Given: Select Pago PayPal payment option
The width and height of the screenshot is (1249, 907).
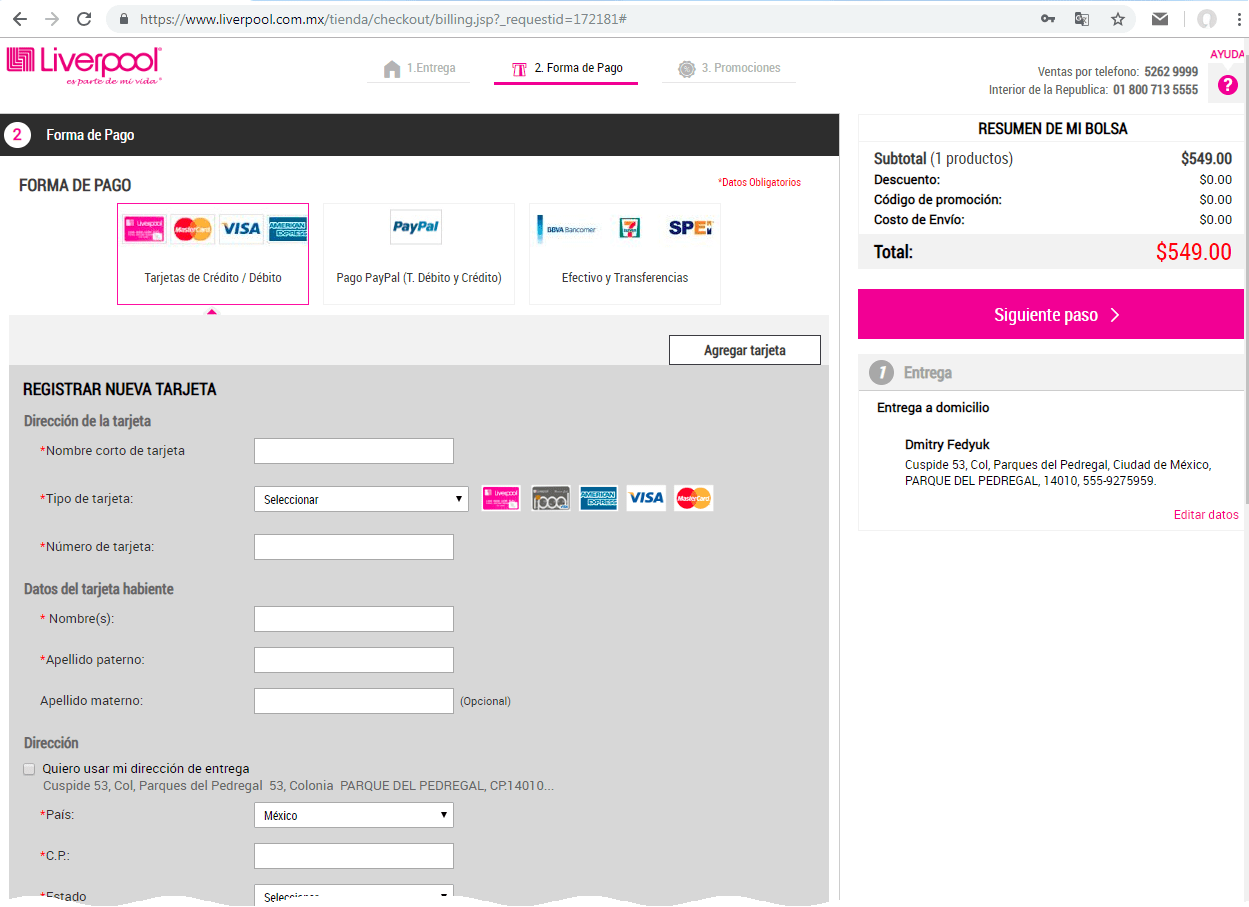Looking at the screenshot, I should tap(419, 254).
